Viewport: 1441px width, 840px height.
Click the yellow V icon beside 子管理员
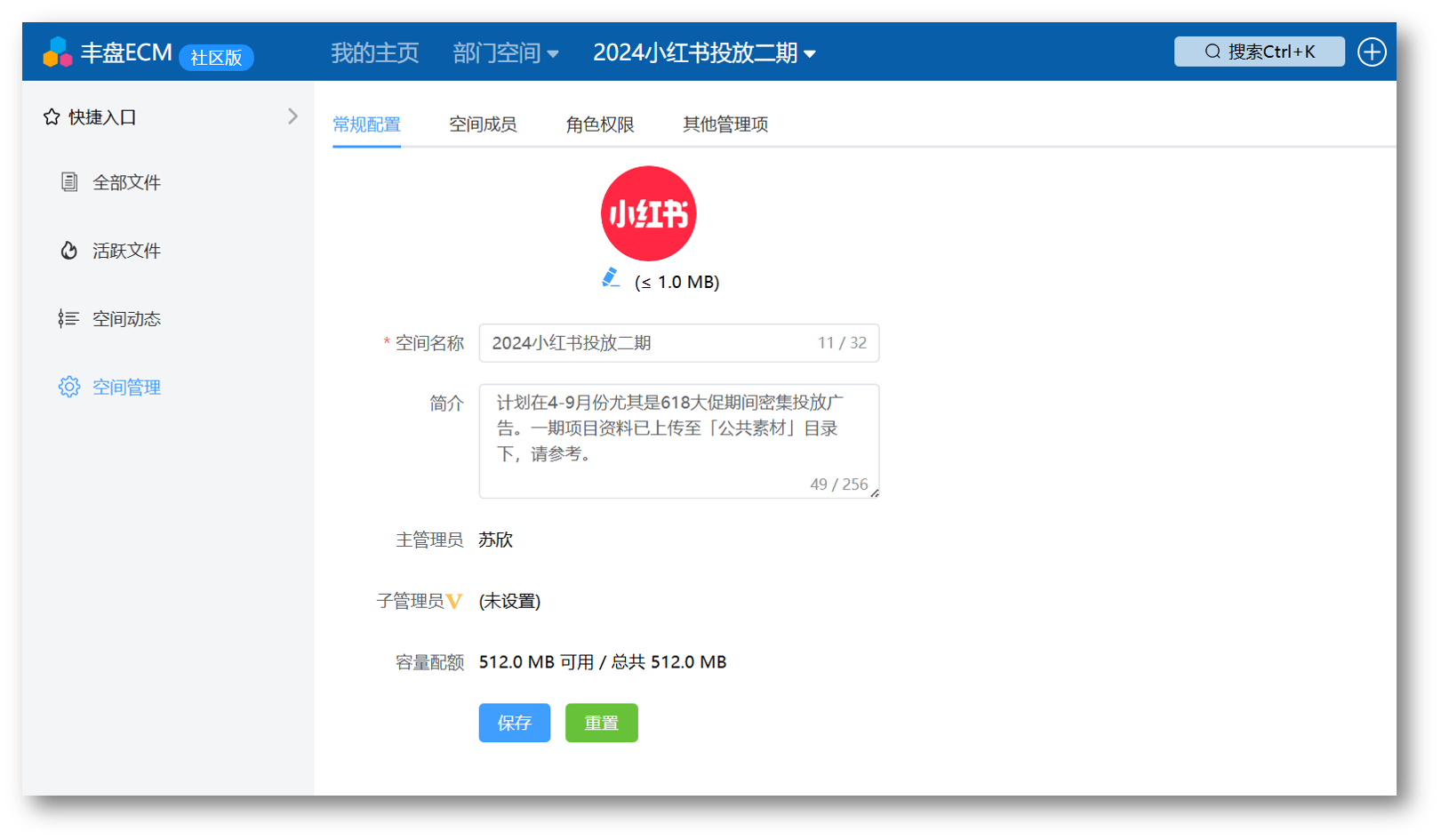pos(454,601)
